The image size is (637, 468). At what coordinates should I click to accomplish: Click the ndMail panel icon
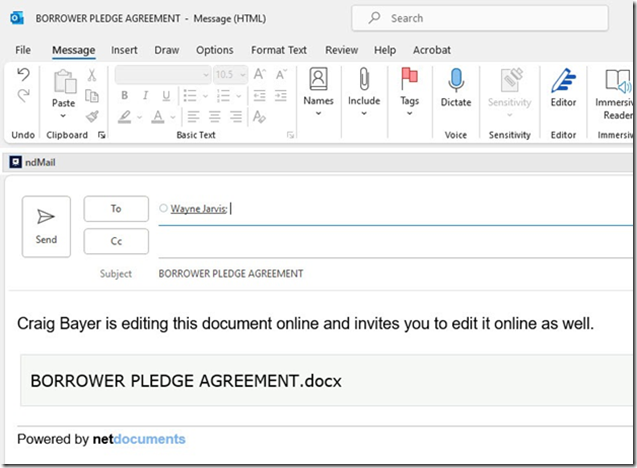coord(15,162)
